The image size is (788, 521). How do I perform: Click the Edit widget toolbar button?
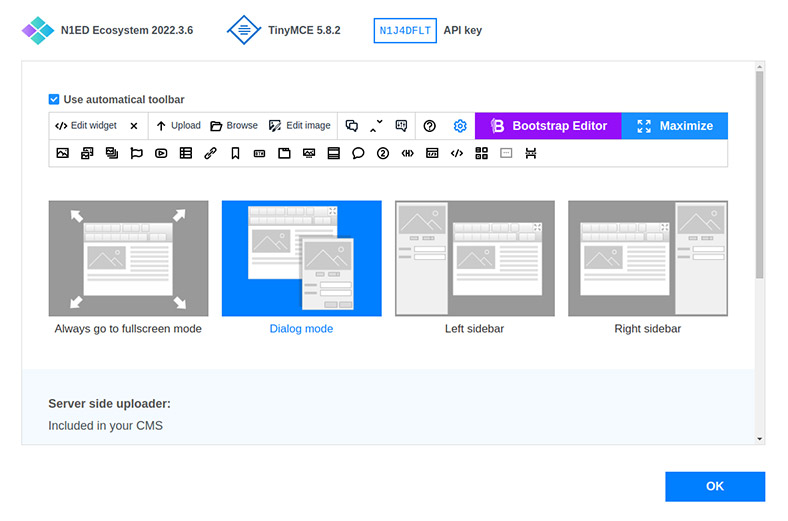86,126
